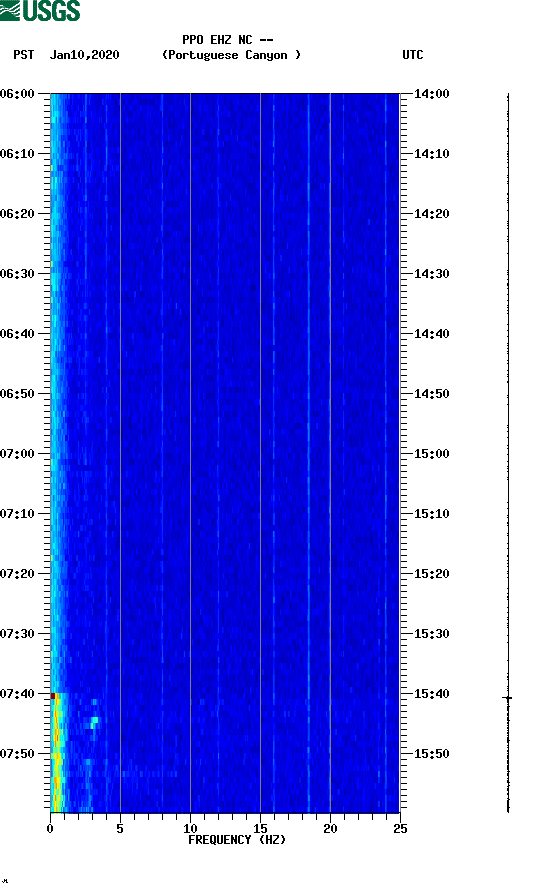Click the 06:50 PST time label
Image resolution: width=552 pixels, height=892 pixels.
[x=18, y=394]
